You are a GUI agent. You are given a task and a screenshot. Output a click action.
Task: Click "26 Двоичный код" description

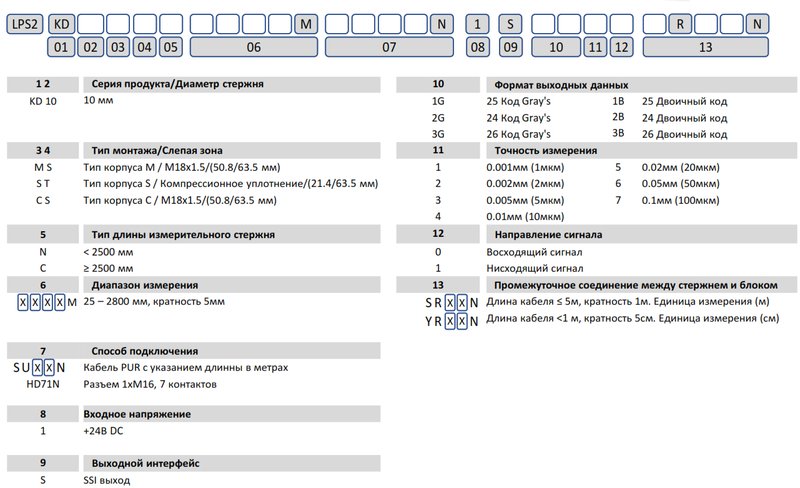click(684, 134)
